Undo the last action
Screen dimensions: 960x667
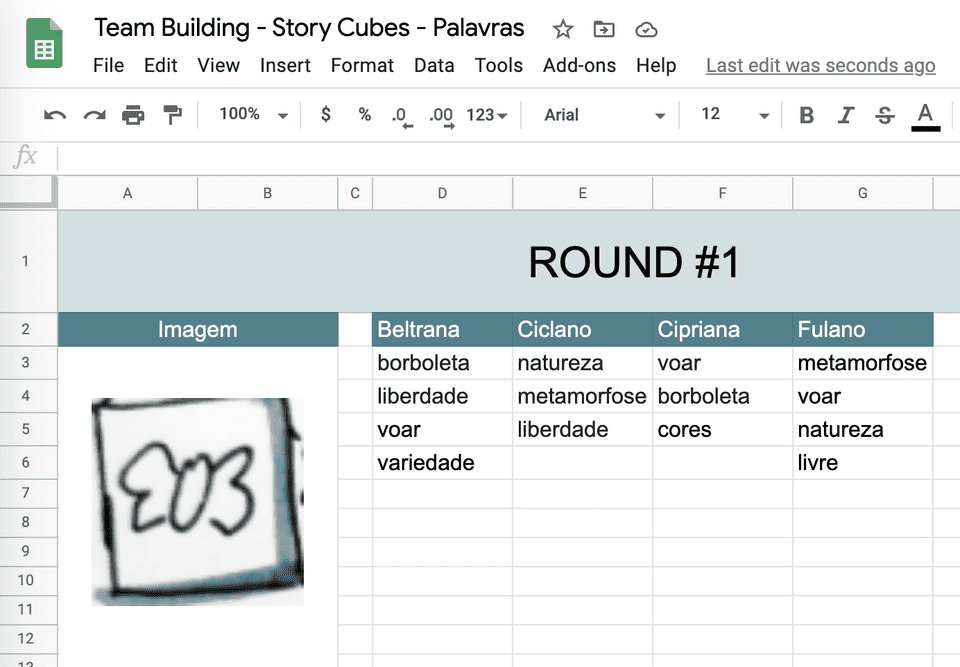coord(54,115)
